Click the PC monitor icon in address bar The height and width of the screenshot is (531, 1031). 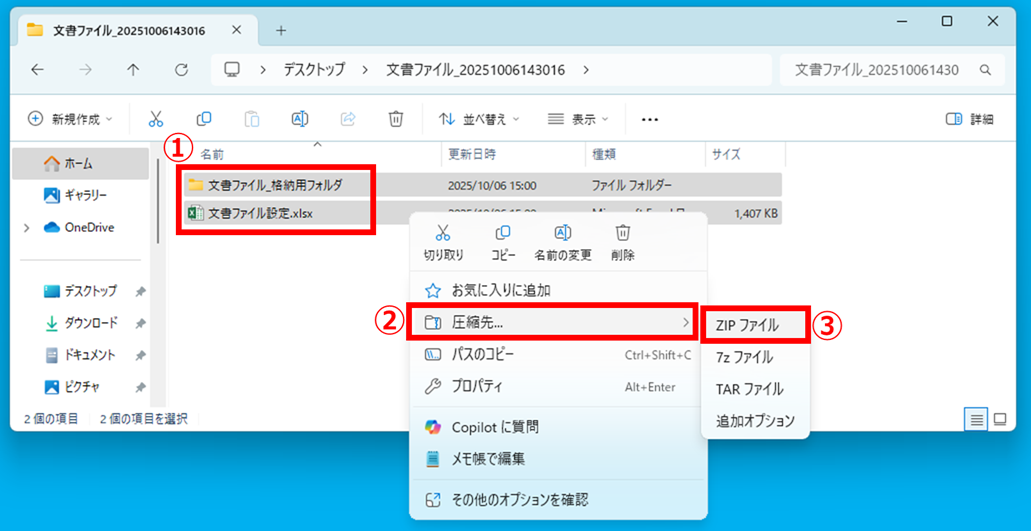(231, 70)
